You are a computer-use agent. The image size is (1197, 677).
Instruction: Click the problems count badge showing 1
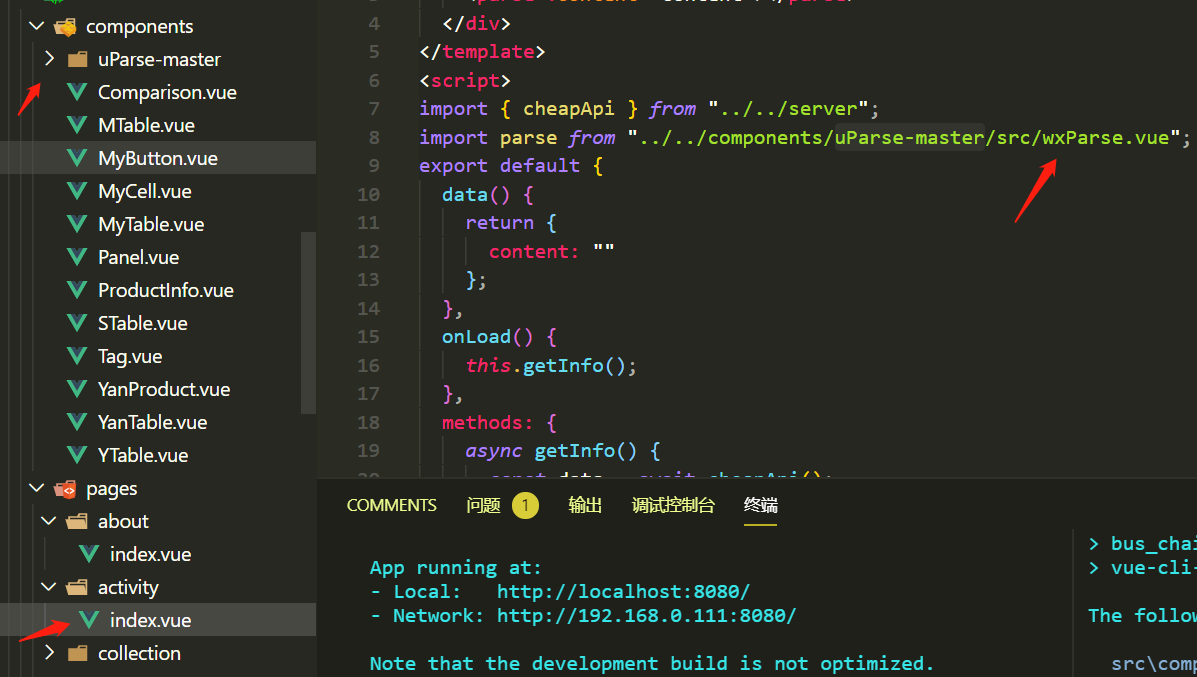tap(525, 505)
